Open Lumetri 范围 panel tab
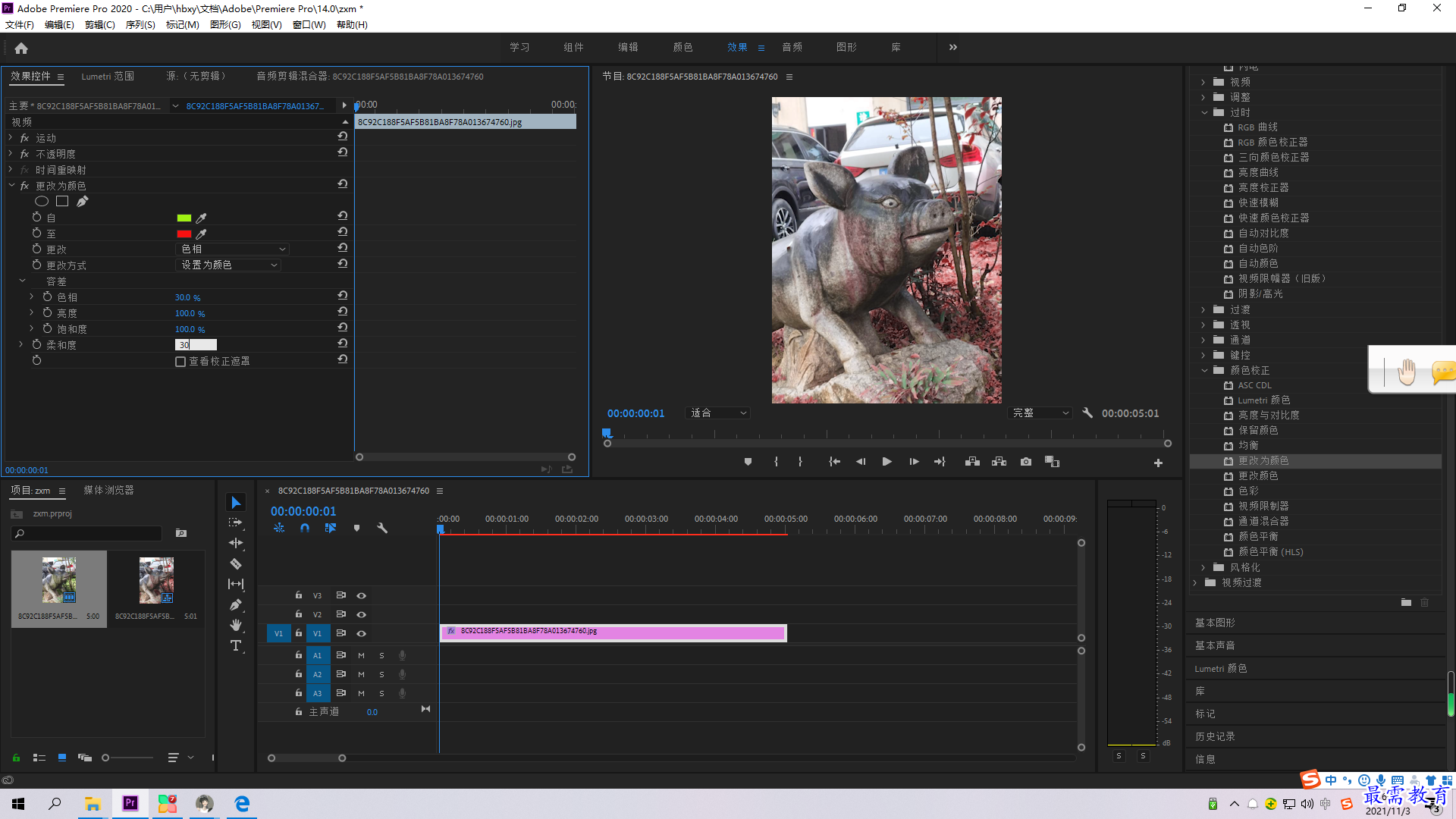Screen dimensions: 1456x819 click(108, 76)
